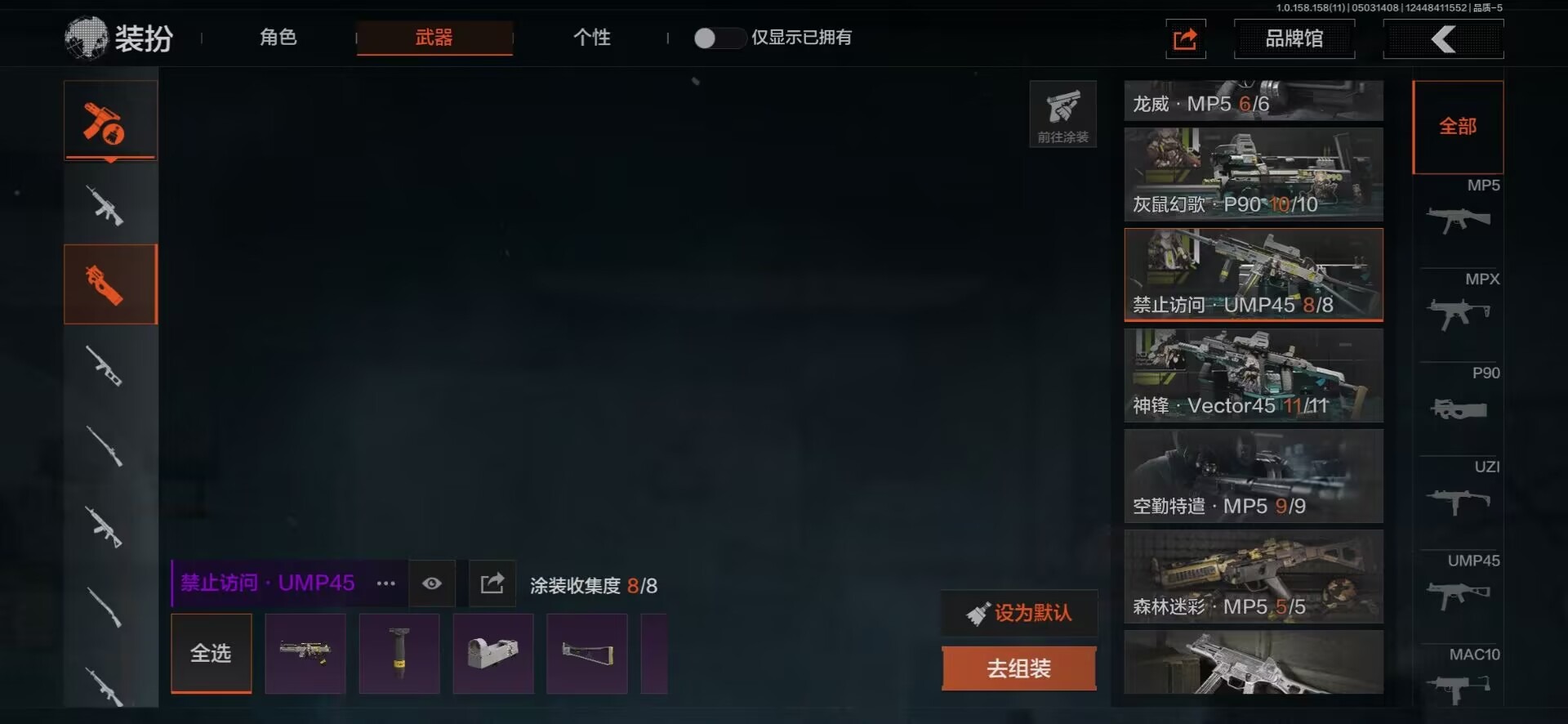Viewport: 1568px width, 724px height.
Task: Switch to the 个性 tab
Action: 592,38
